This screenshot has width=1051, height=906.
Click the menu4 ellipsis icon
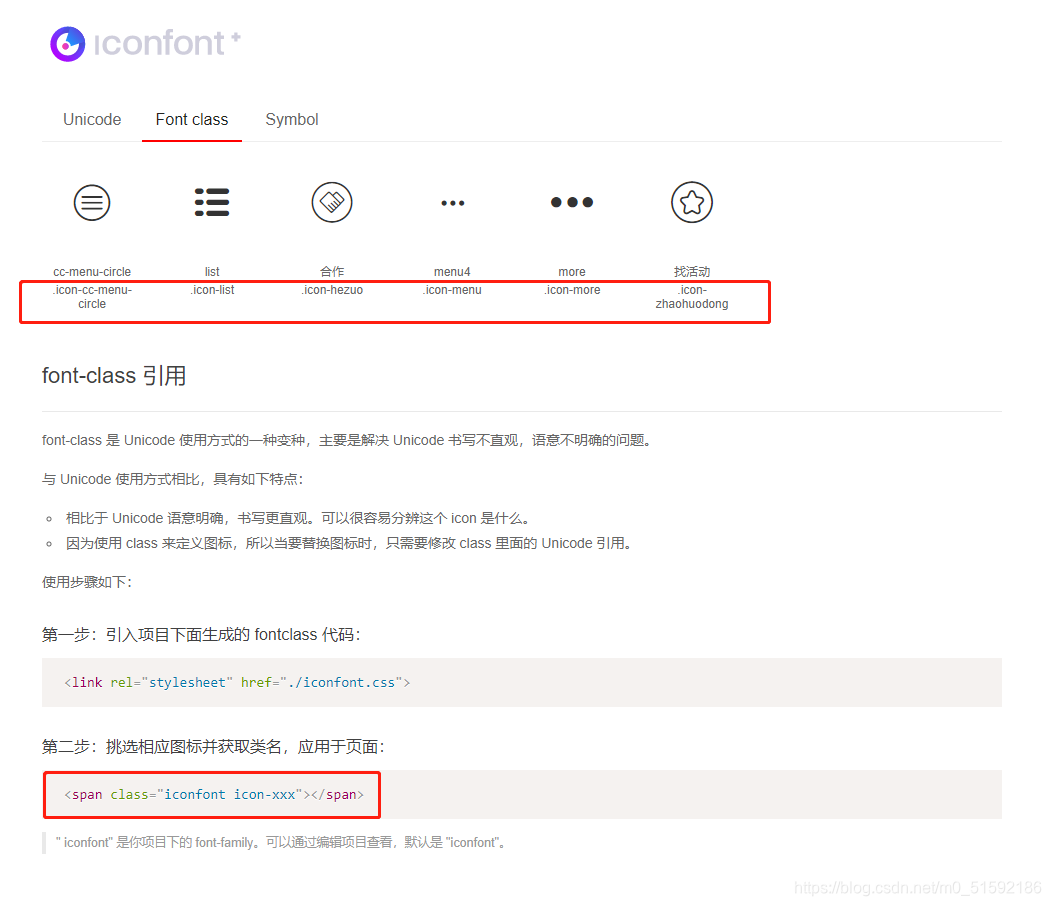coord(452,202)
